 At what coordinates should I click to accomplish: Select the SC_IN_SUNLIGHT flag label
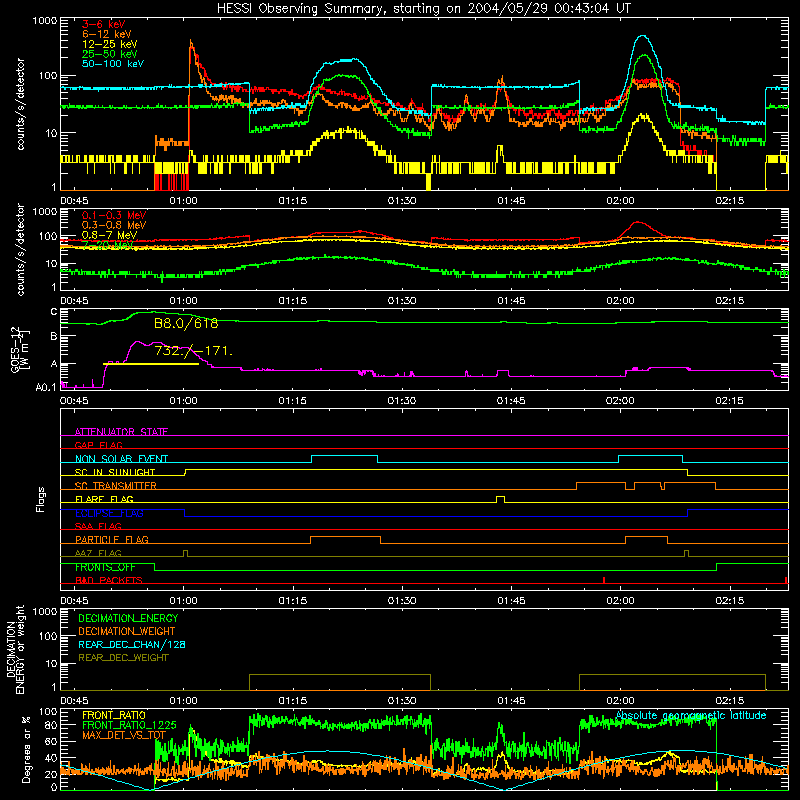point(115,472)
